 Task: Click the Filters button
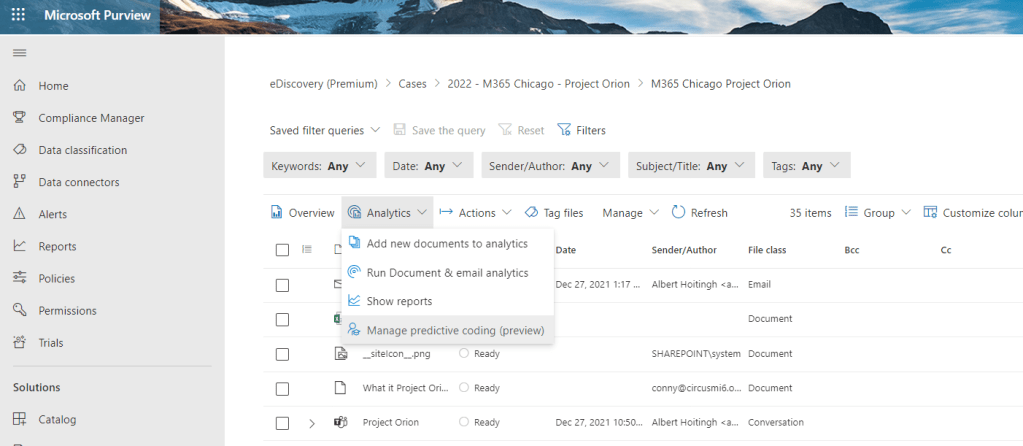581,130
